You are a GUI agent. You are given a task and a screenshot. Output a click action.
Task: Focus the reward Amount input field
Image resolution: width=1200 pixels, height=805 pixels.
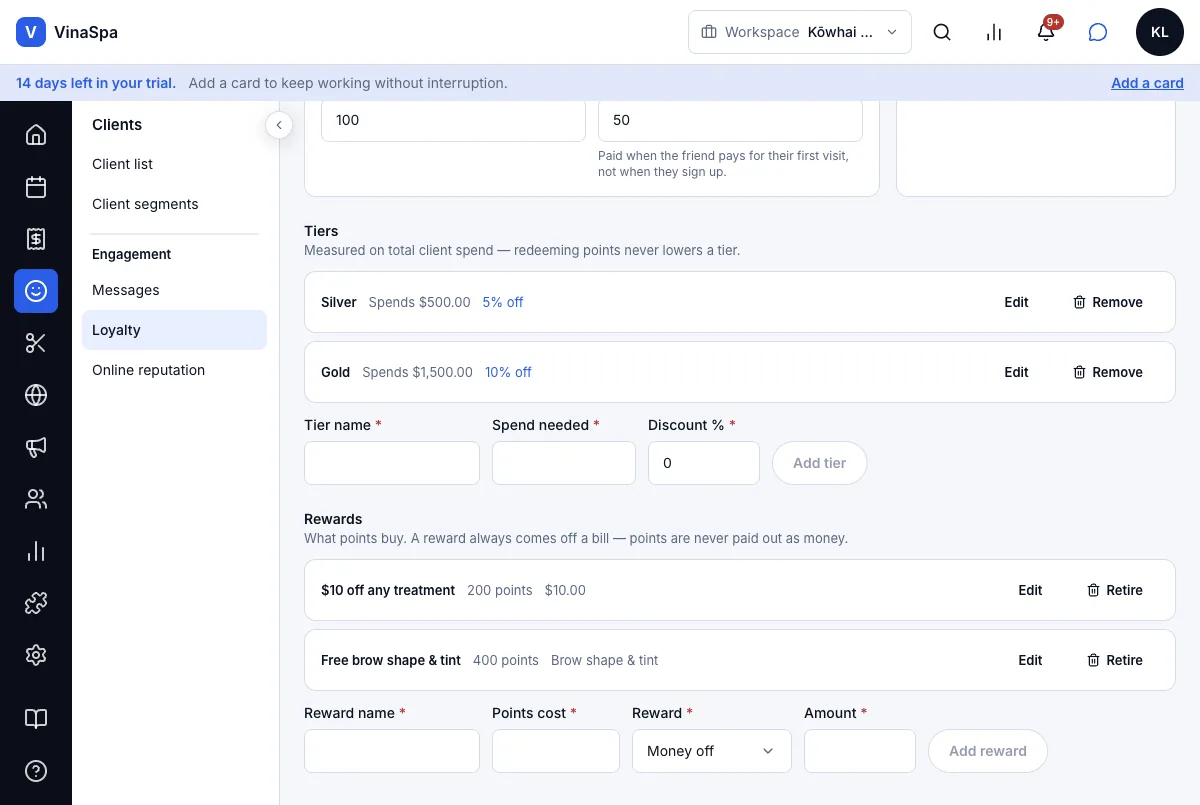(860, 751)
